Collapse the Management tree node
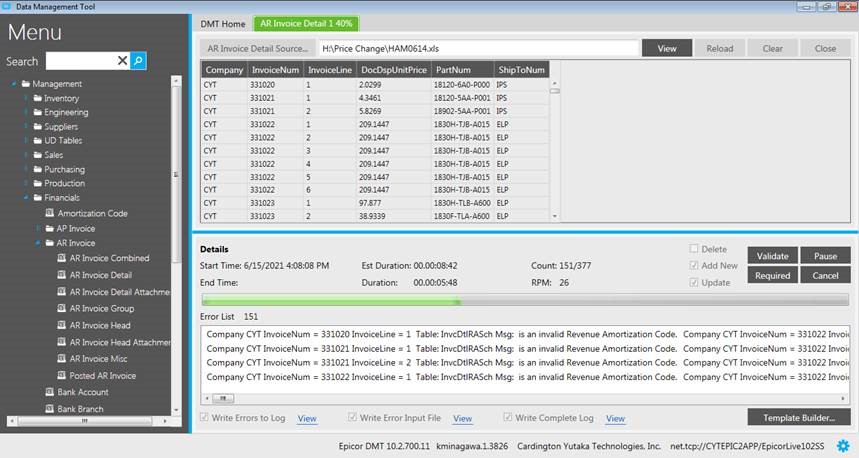Screen dimensions: 859x458 click(14, 84)
